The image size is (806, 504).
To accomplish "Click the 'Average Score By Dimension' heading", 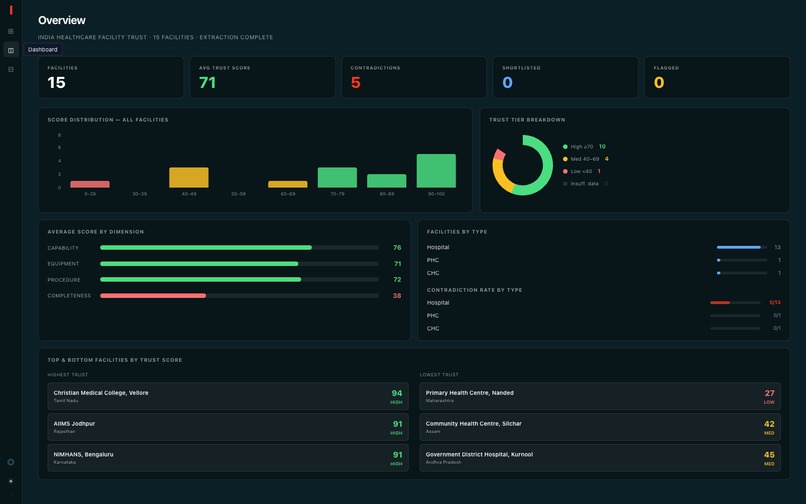I will 96,232.
